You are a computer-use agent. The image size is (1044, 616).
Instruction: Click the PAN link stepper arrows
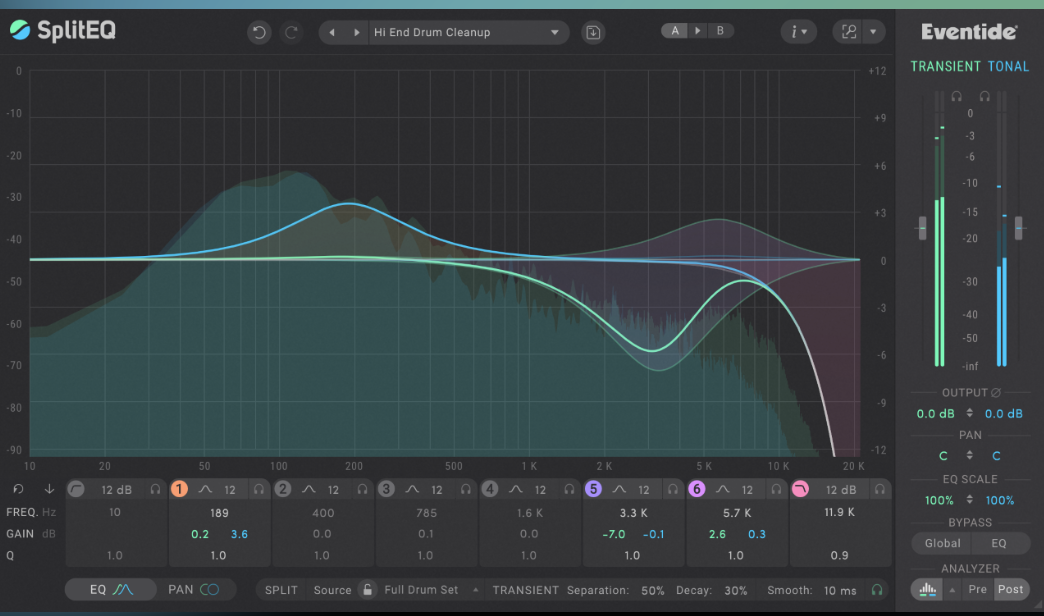pos(969,455)
